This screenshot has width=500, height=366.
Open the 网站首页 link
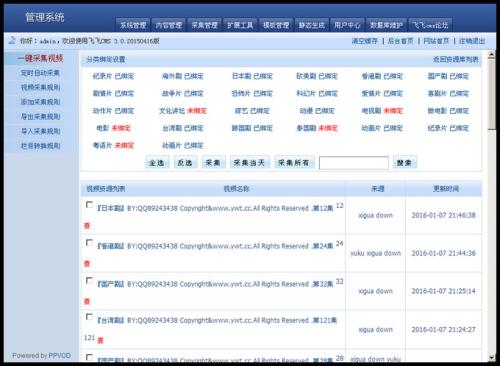[436, 41]
